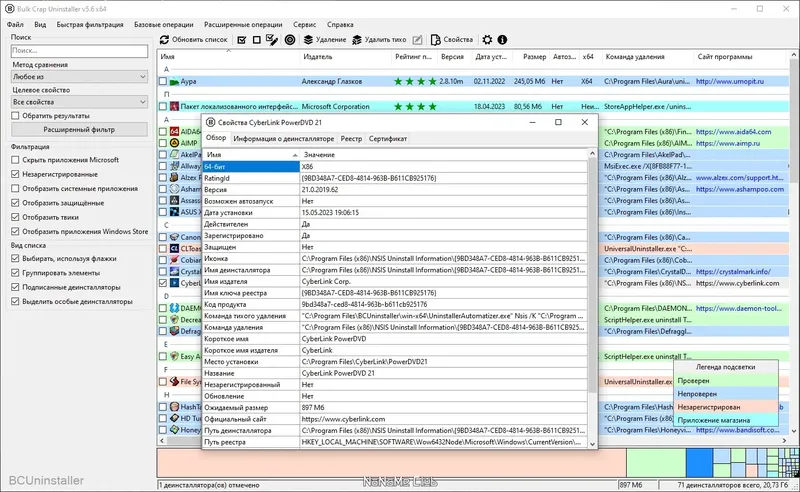Viewport: 800px width, 492px height.
Task: Click the large pink treemap block
Action: pyautogui.click(x=391, y=463)
